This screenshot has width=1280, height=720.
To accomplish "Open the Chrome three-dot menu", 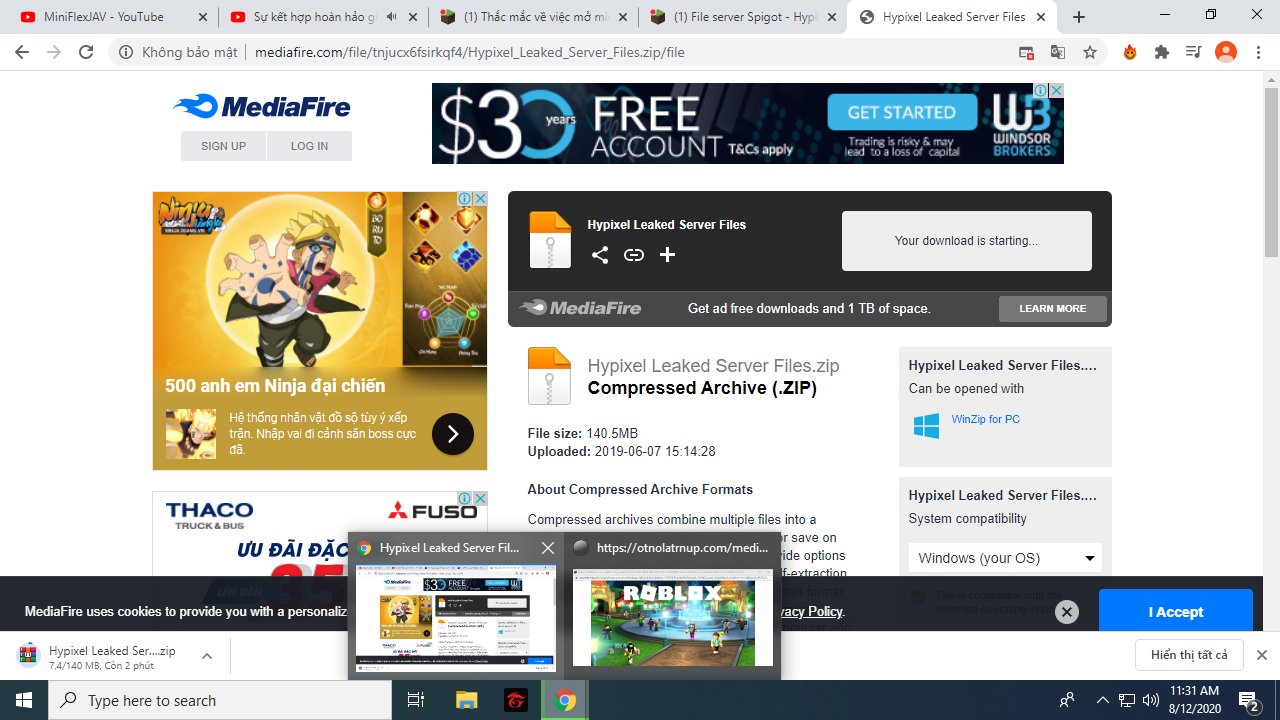I will 1258,52.
